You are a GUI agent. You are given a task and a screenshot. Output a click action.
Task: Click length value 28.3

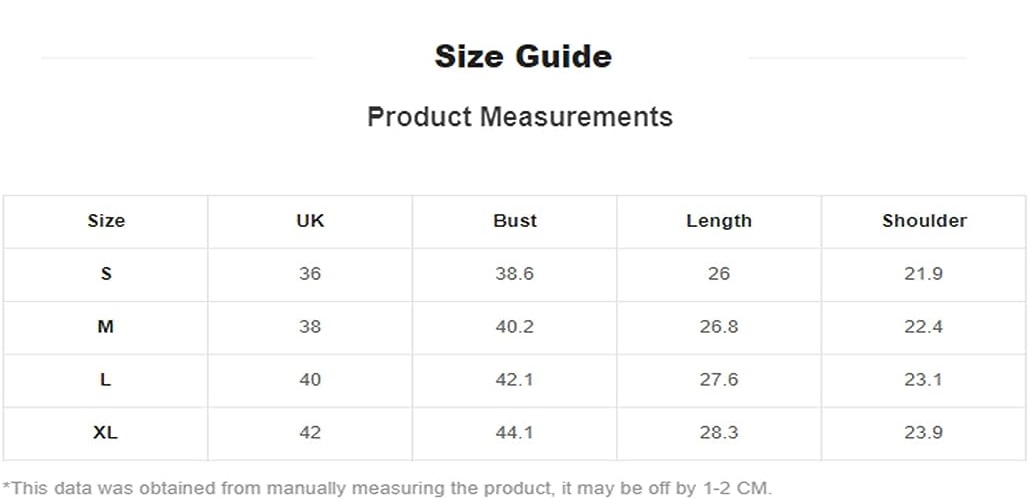pos(719,433)
